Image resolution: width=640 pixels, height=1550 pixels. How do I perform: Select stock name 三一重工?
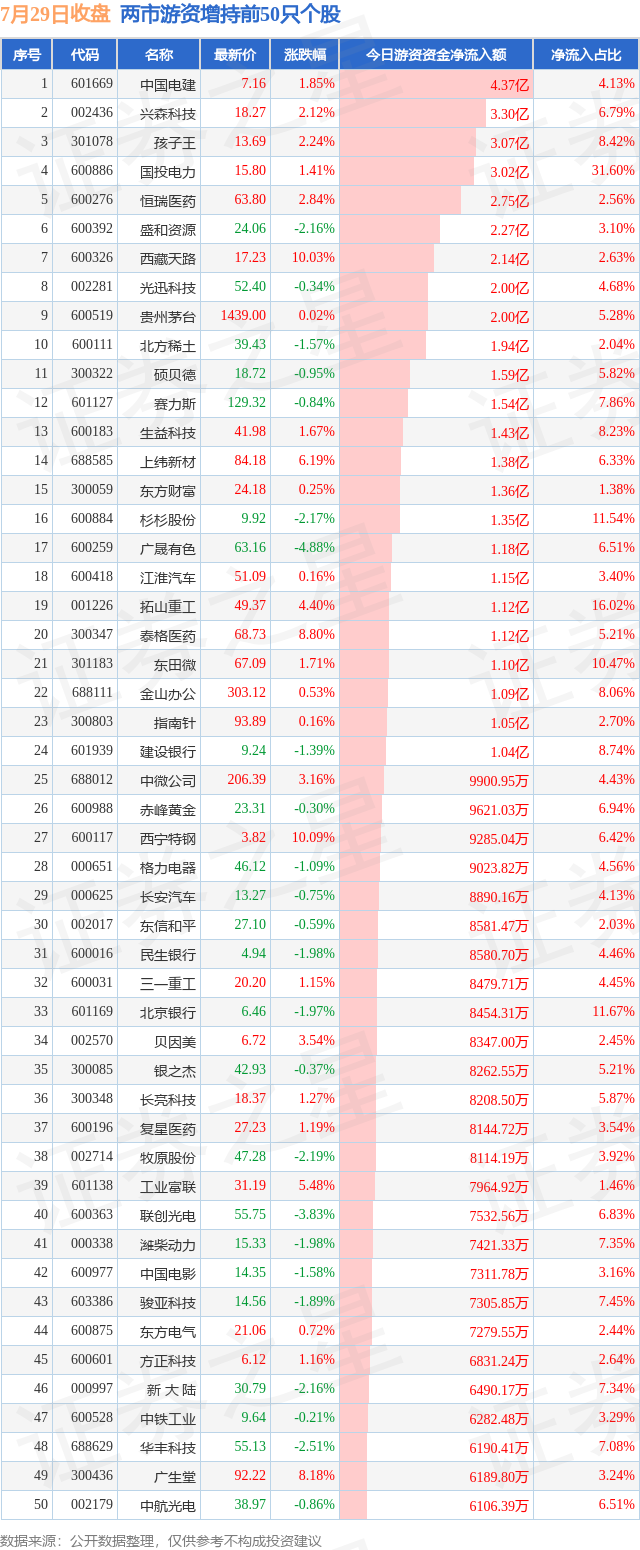[168, 984]
